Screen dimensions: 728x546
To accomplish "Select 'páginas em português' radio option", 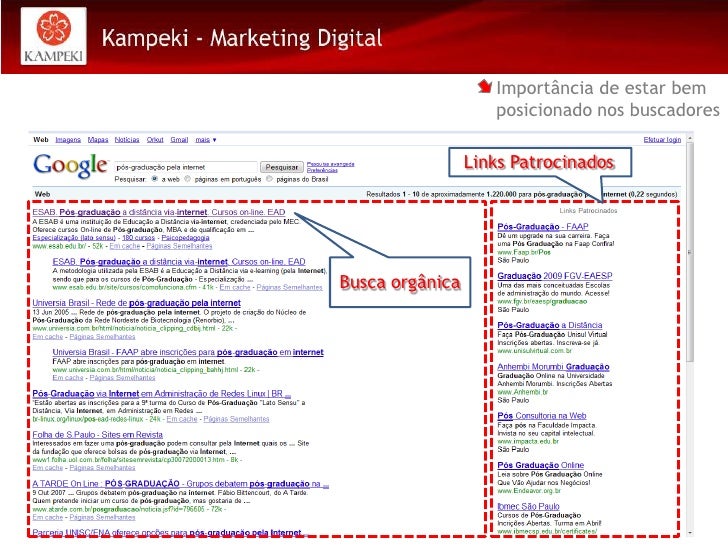I will [x=188, y=179].
